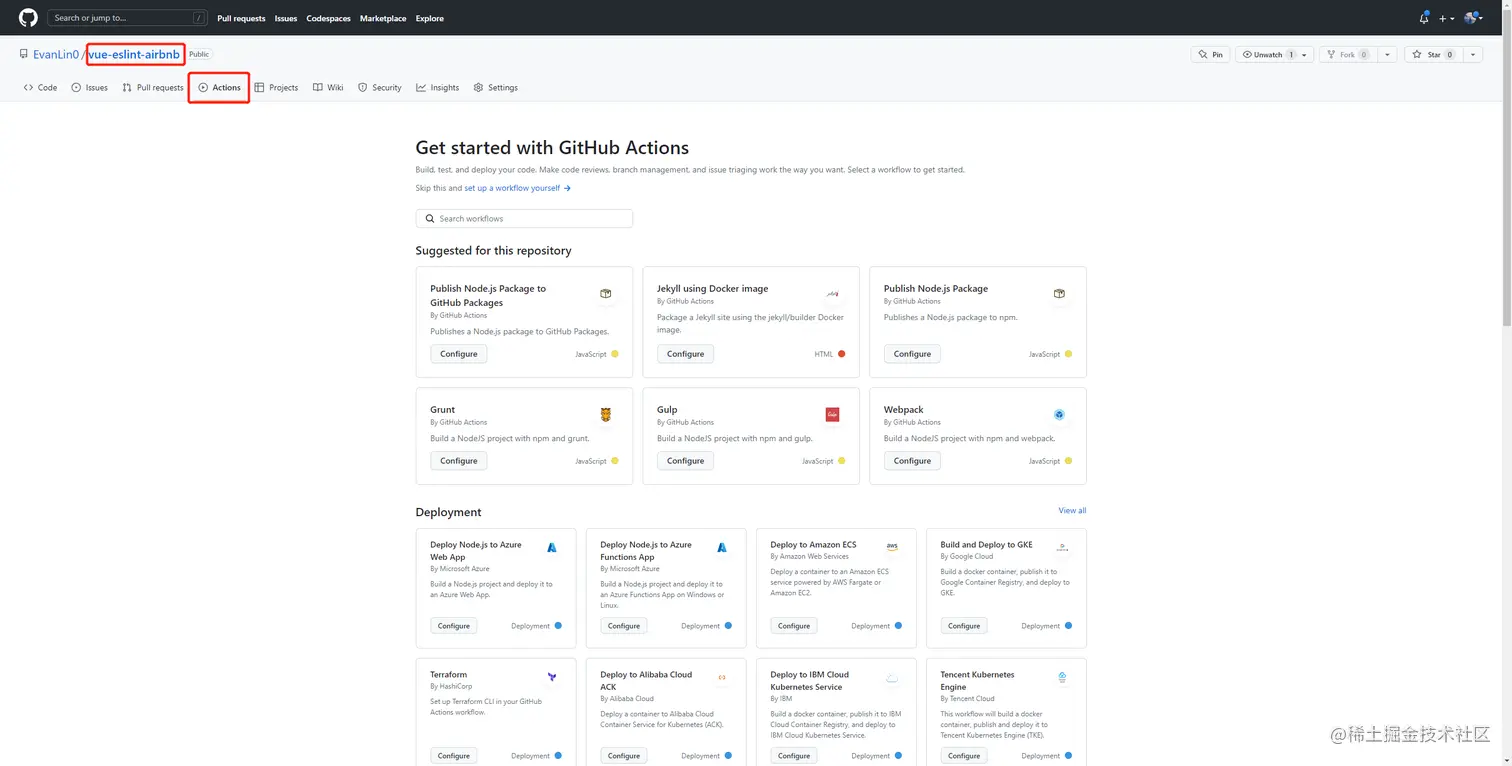Open the plus create-new dropdown
The width and height of the screenshot is (1512, 766).
pos(1446,18)
